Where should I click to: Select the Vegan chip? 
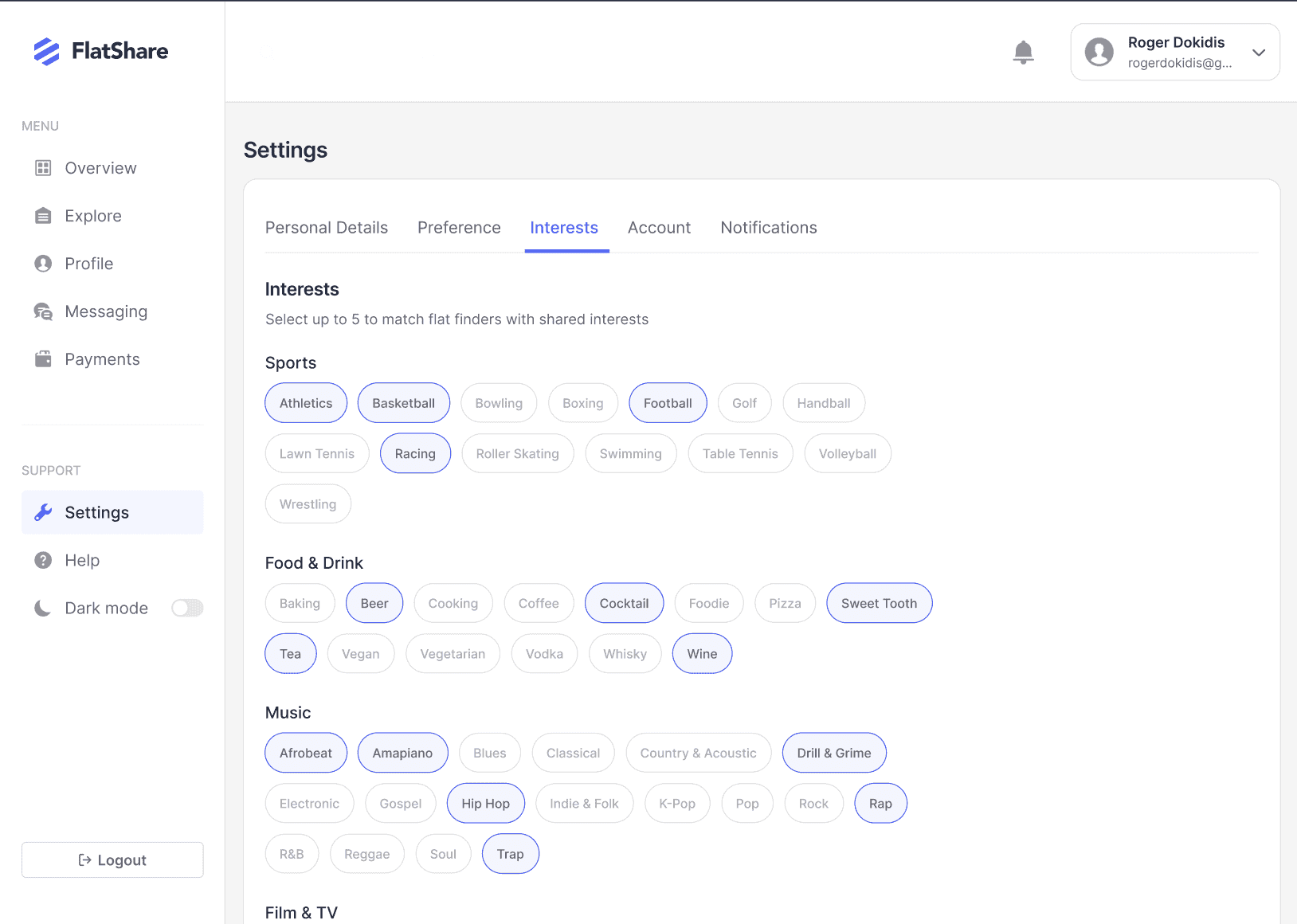361,654
